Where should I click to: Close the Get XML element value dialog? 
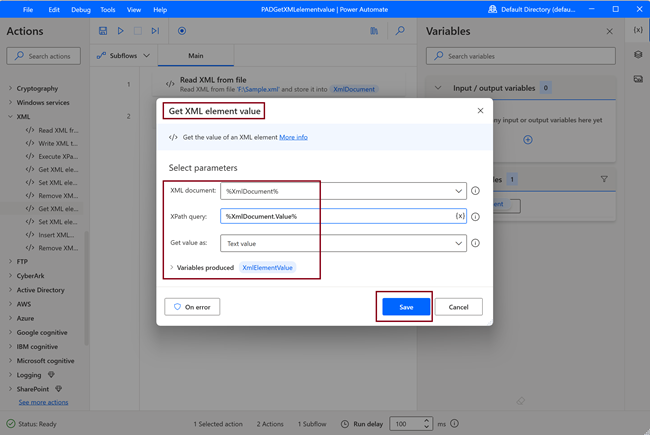480,111
